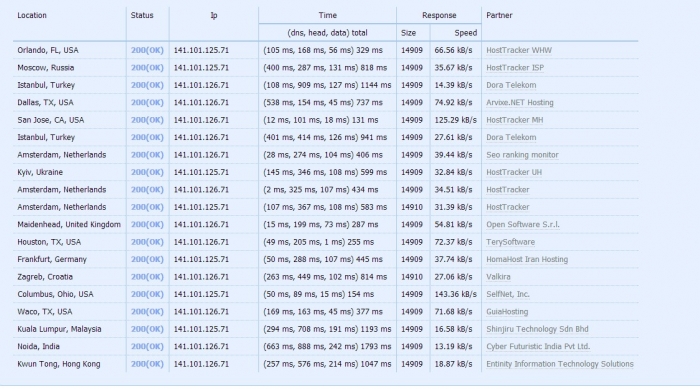Screen dimensions: 700x389
Task: Click the 125.29 kB/s speed value
Action: [455, 120]
